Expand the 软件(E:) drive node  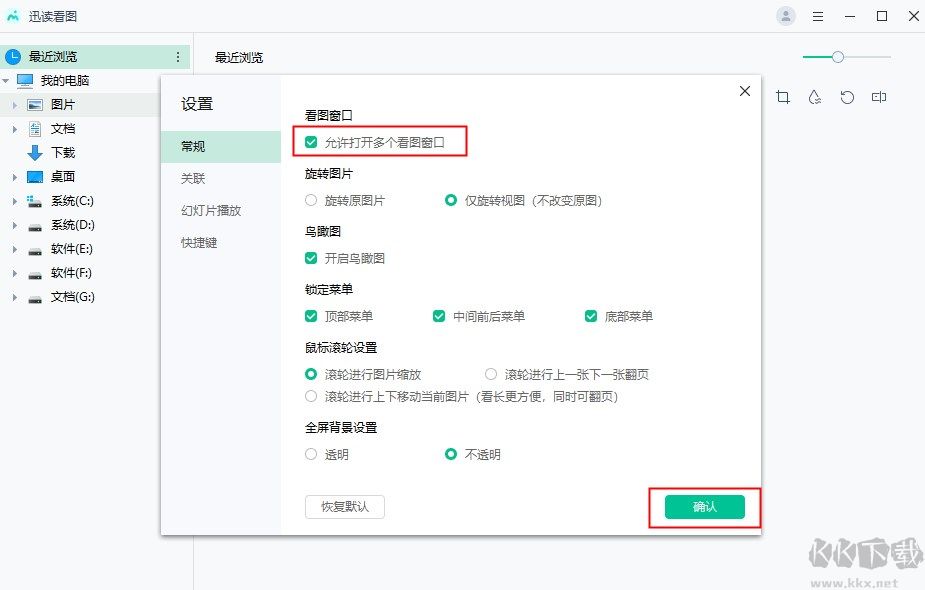(x=14, y=249)
